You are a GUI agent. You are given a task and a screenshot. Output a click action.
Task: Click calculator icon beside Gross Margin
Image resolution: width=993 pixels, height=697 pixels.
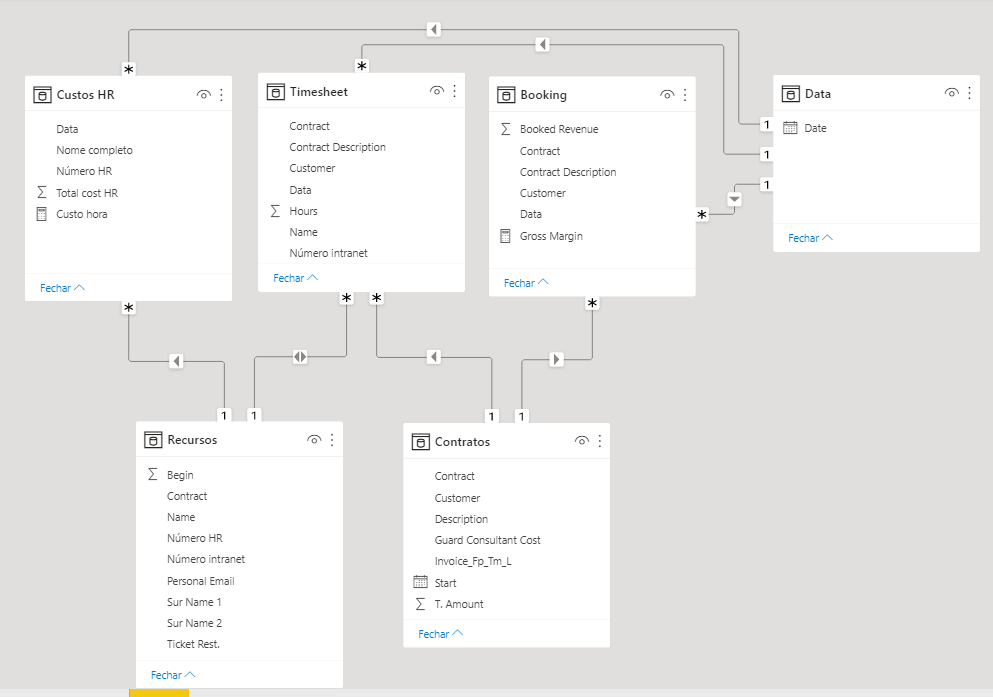(505, 236)
